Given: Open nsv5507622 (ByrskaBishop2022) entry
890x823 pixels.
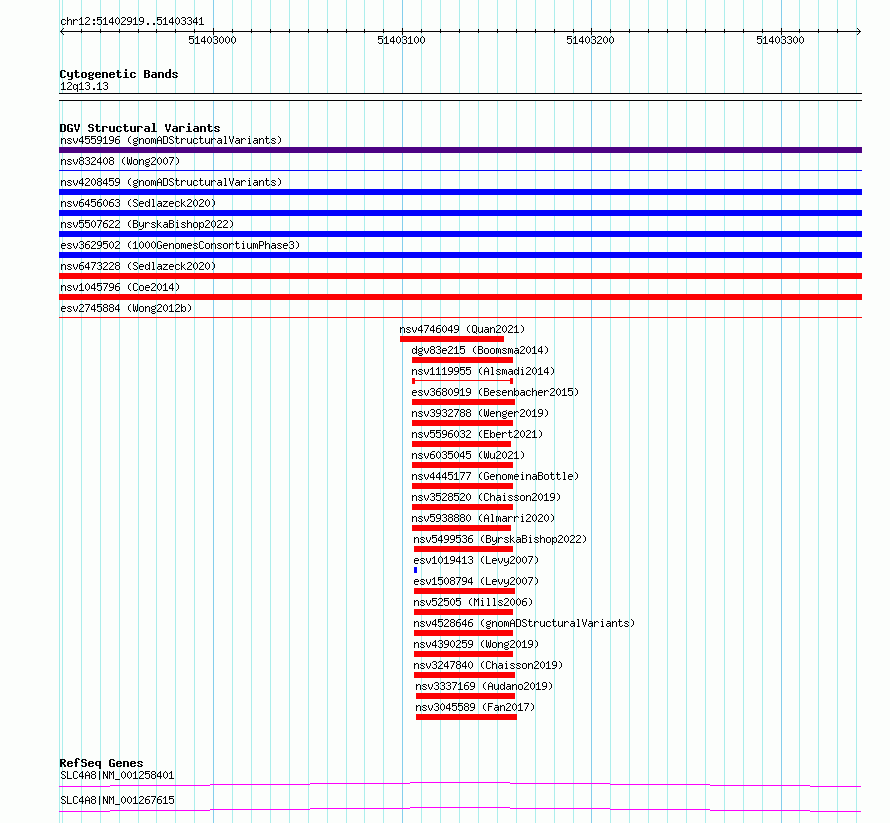Looking at the screenshot, I should click(147, 224).
